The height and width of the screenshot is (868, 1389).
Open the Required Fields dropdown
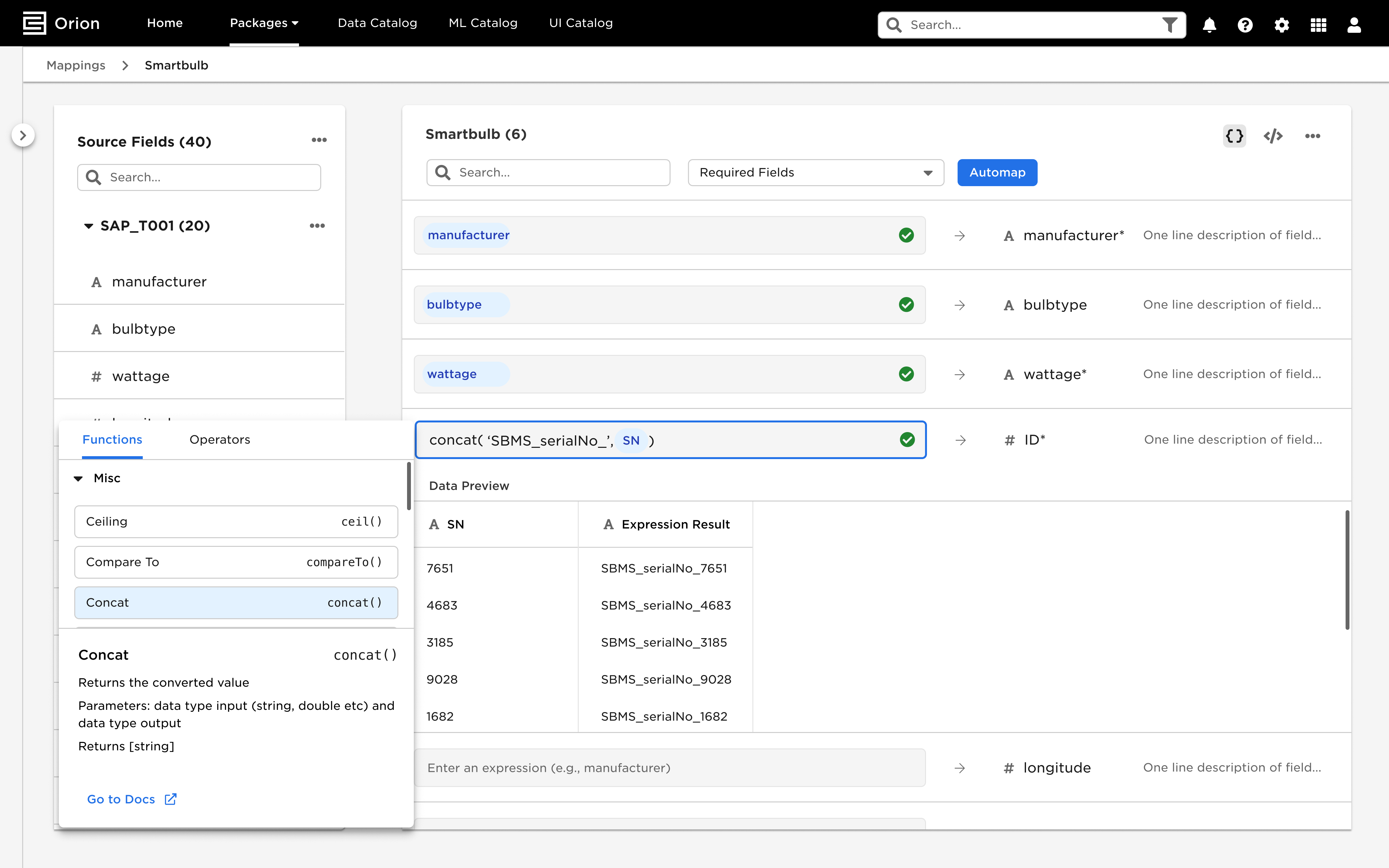pos(816,173)
